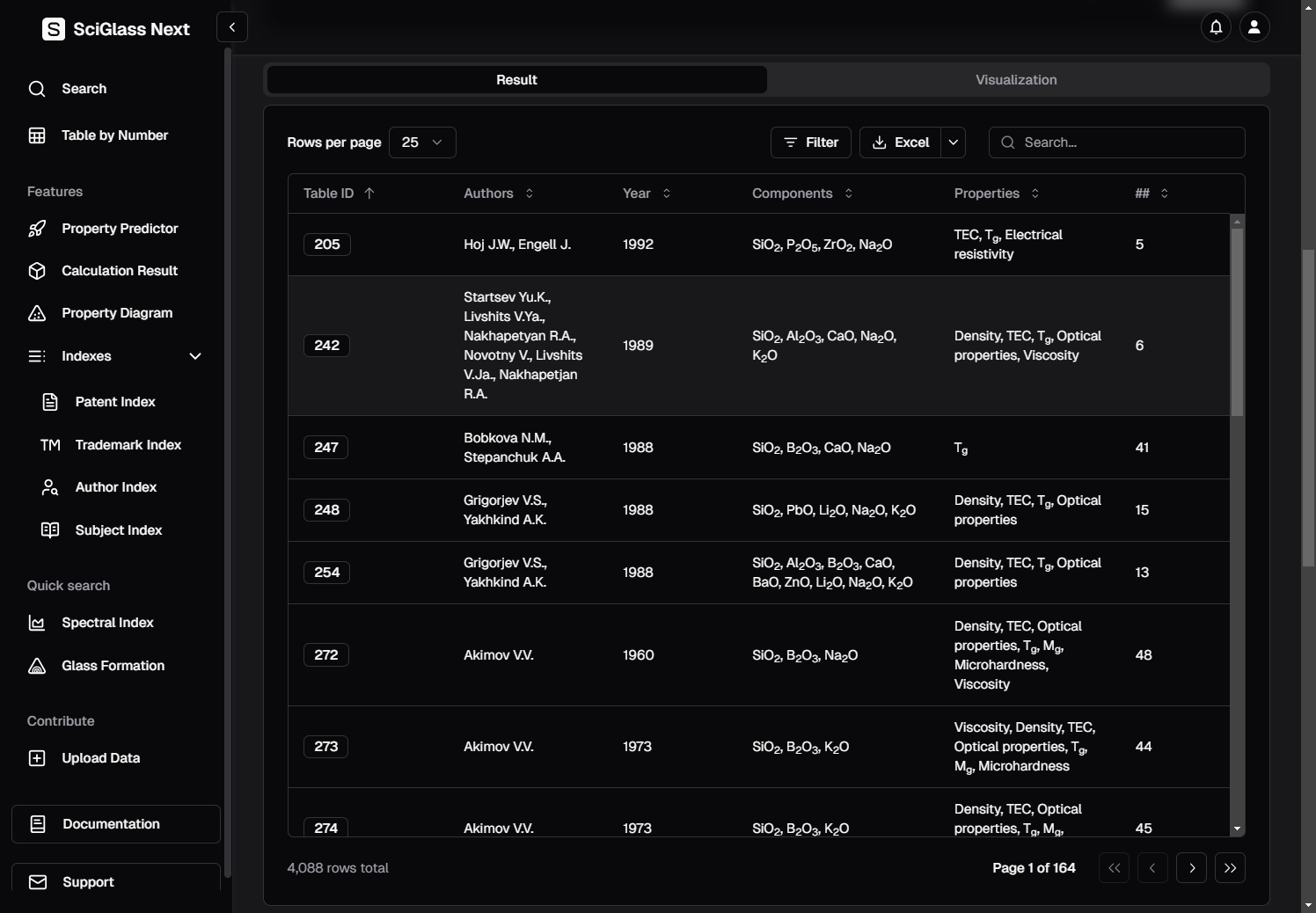The image size is (1316, 913).
Task: Toggle sorting on the Year column
Action: pyautogui.click(x=666, y=194)
